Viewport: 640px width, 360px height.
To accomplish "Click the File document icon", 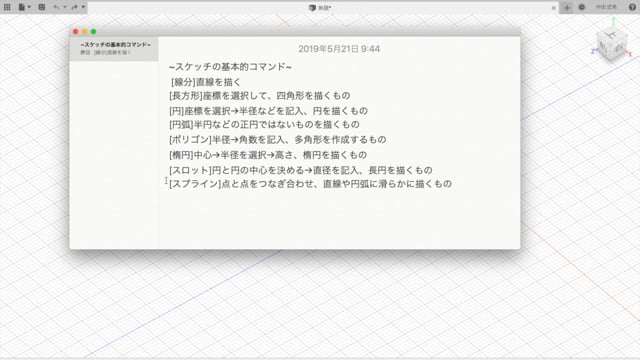I will pyautogui.click(x=22, y=7).
